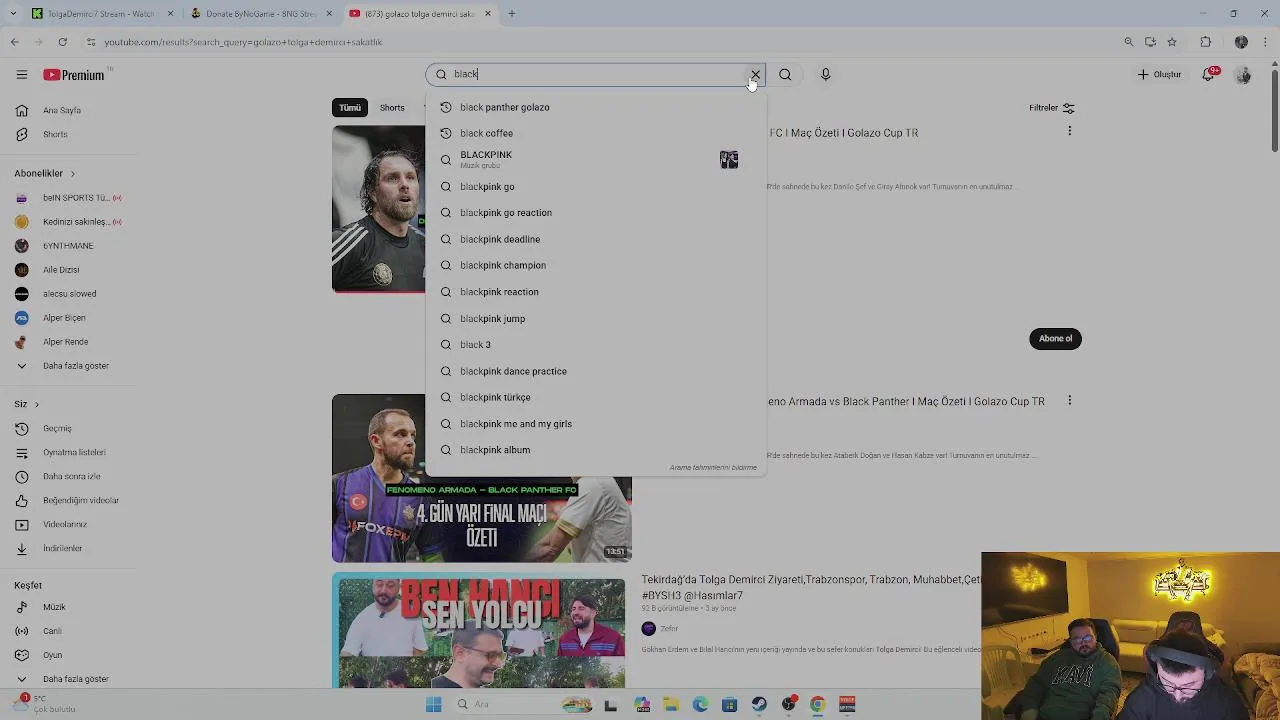
Task: Open Tekirdağ'da Tolga Demirci Ziyareti video title
Action: tap(811, 587)
